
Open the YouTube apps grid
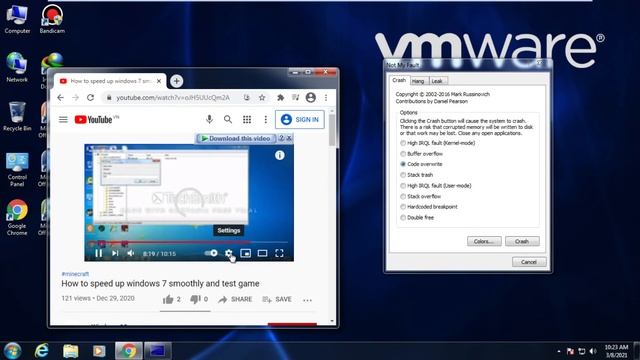pyautogui.click(x=247, y=119)
